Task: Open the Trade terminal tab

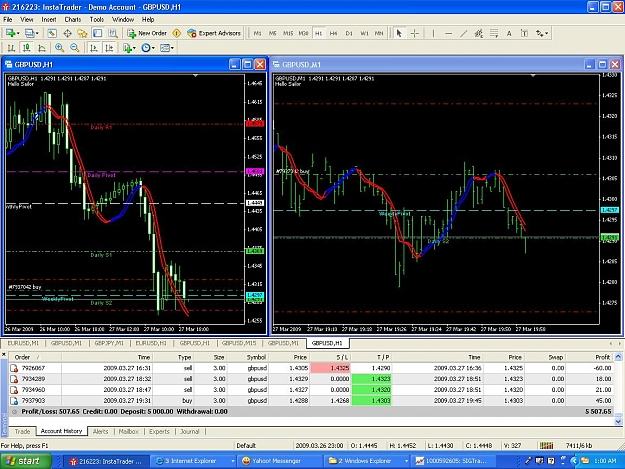Action: pos(22,431)
